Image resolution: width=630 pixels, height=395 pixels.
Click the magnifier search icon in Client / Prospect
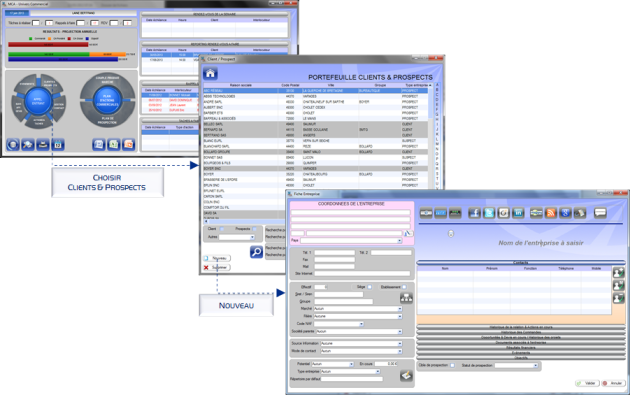pos(256,252)
